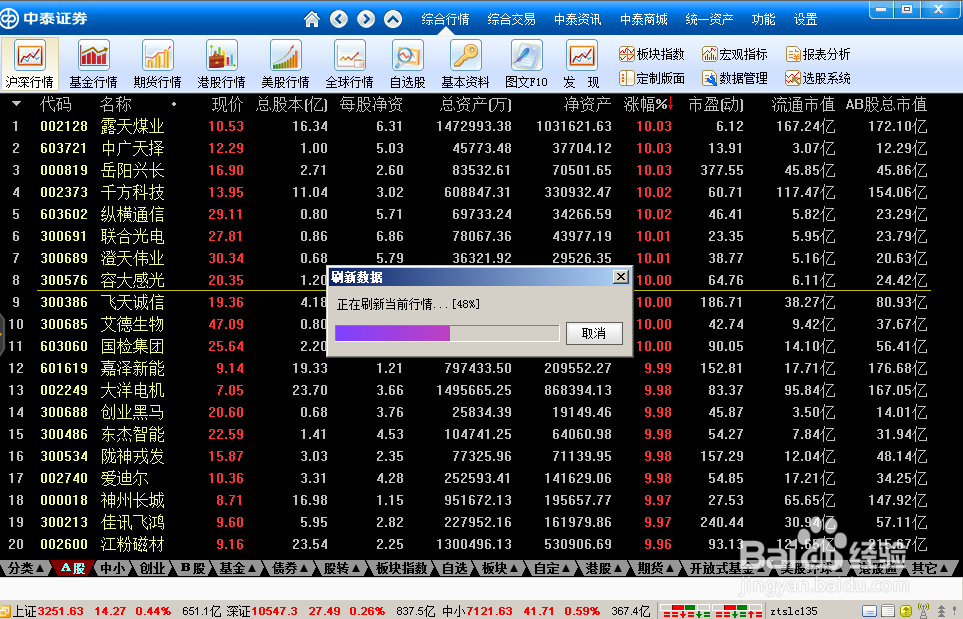Expand the 债券 bottom tab

(289, 568)
